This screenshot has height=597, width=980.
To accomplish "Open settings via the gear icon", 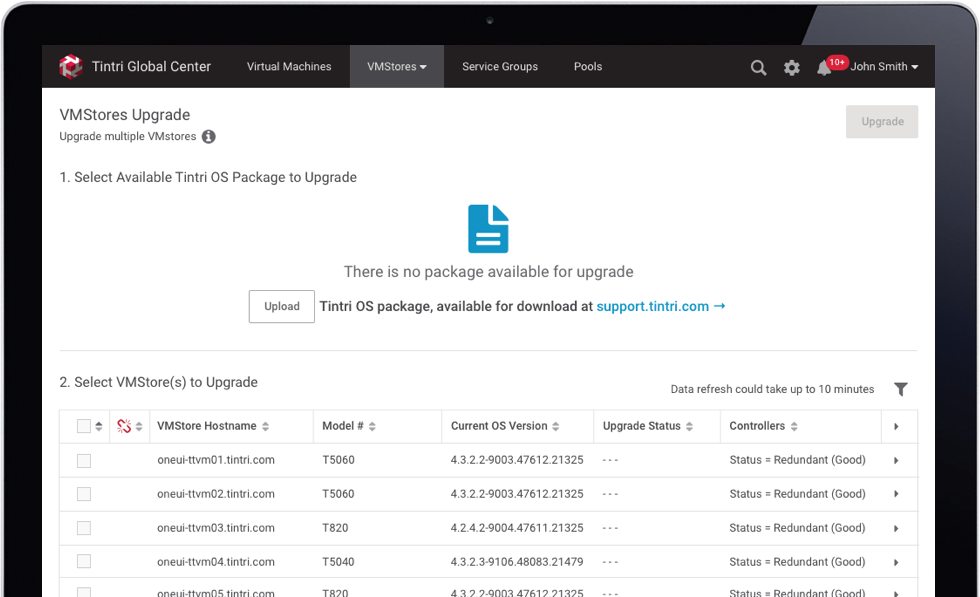I will pos(792,68).
